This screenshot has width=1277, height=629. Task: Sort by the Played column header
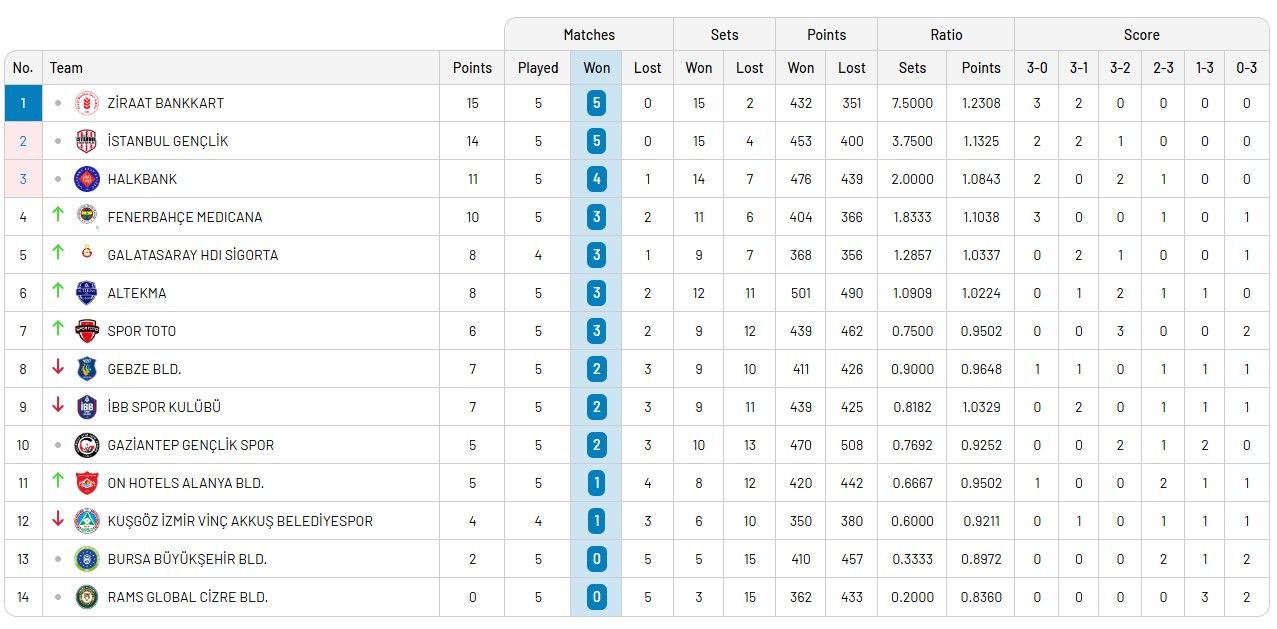tap(538, 68)
